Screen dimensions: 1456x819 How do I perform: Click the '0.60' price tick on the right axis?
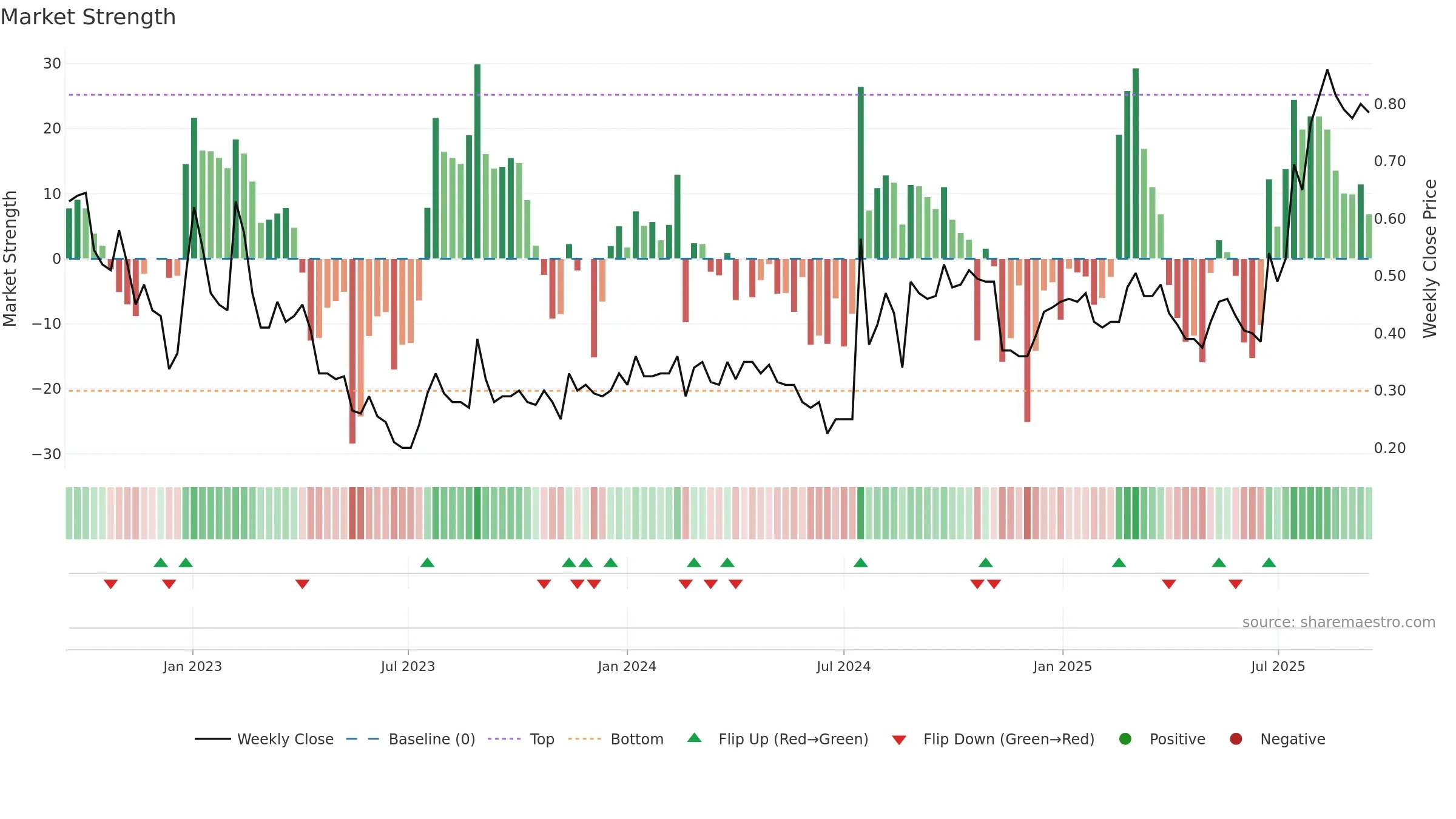(1390, 219)
